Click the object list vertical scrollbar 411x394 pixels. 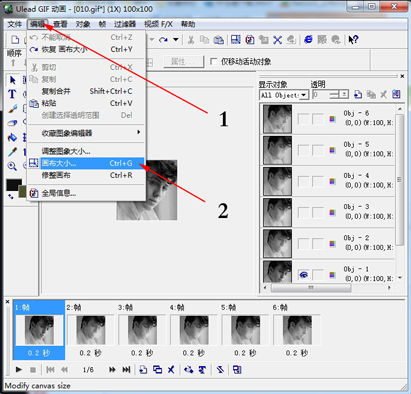pyautogui.click(x=400, y=180)
